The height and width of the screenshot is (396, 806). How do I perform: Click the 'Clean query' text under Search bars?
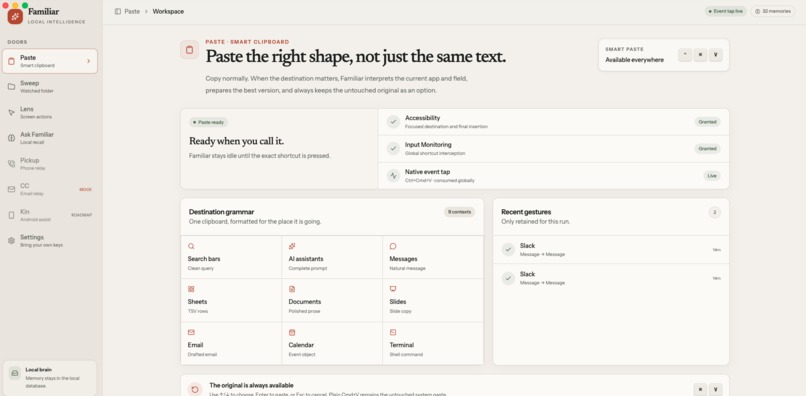coord(200,268)
